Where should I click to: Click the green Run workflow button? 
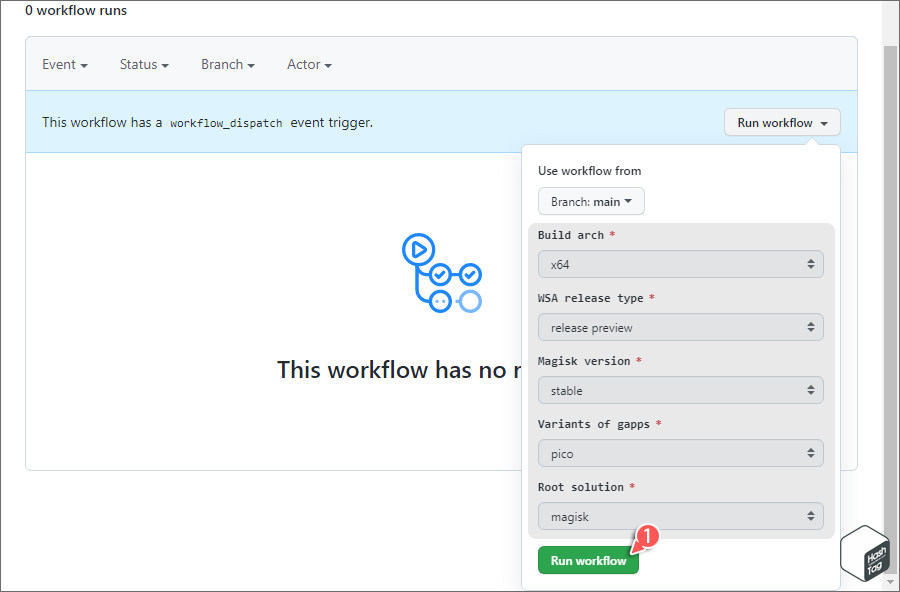(588, 560)
